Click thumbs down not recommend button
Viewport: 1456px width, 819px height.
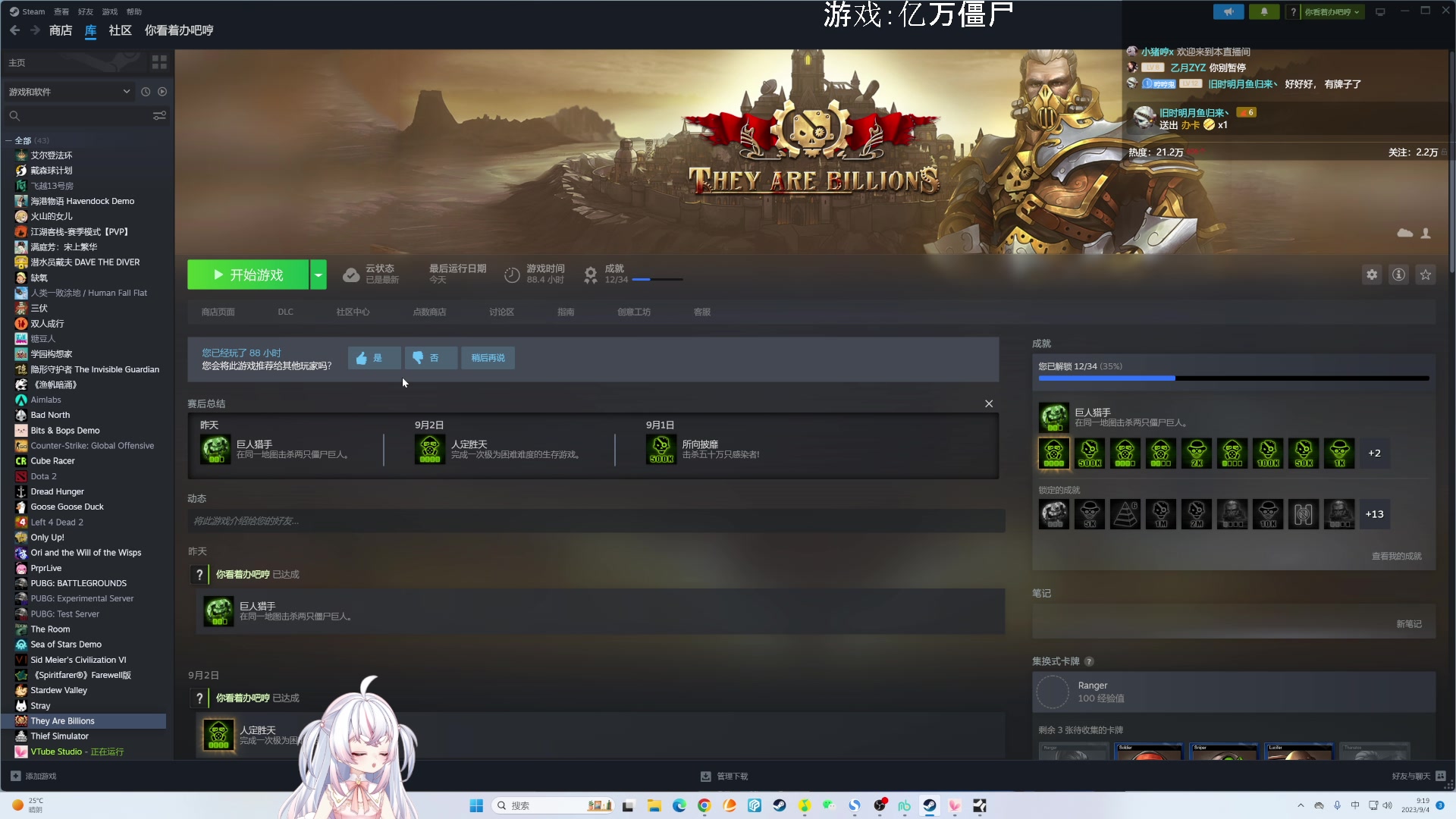pyautogui.click(x=430, y=358)
